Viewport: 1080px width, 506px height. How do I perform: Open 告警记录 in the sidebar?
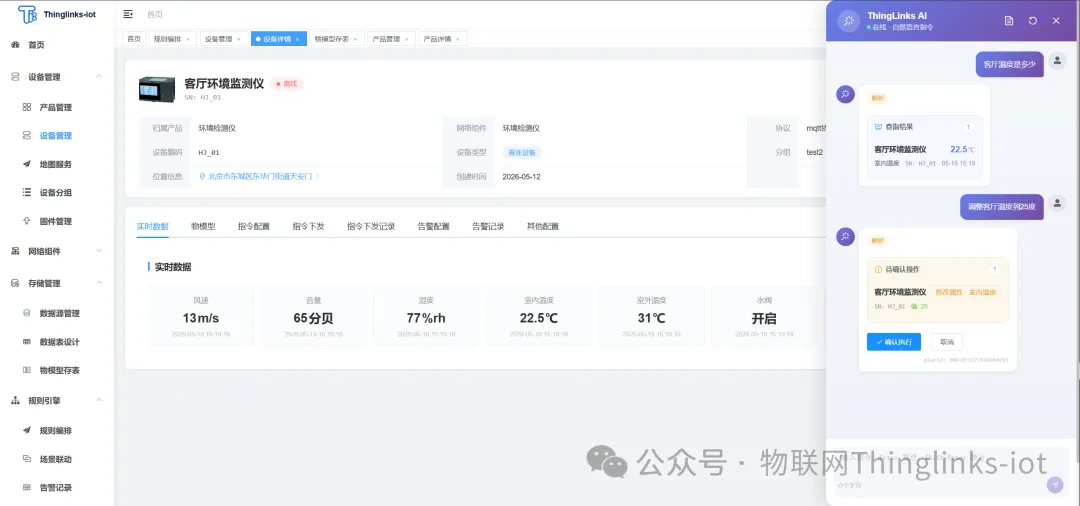pos(55,487)
